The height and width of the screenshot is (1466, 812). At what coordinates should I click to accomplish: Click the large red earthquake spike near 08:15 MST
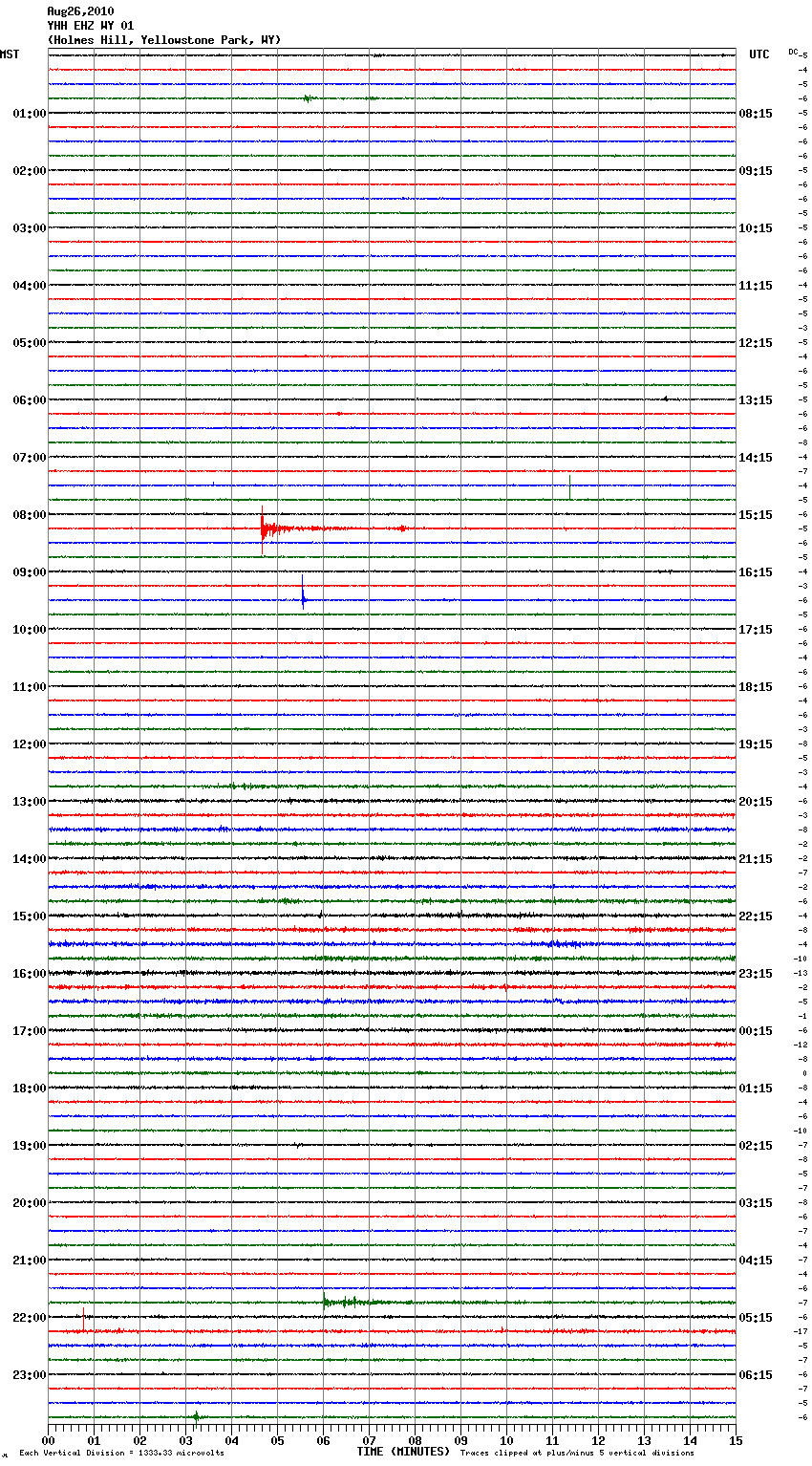263,528
